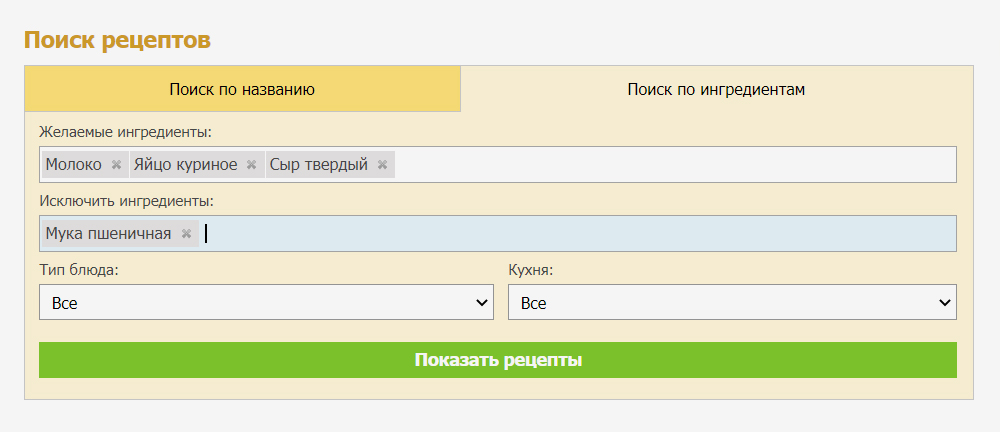This screenshot has height=432, width=1000.
Task: Open the Поиск по ингредиентам tab
Action: point(716,89)
